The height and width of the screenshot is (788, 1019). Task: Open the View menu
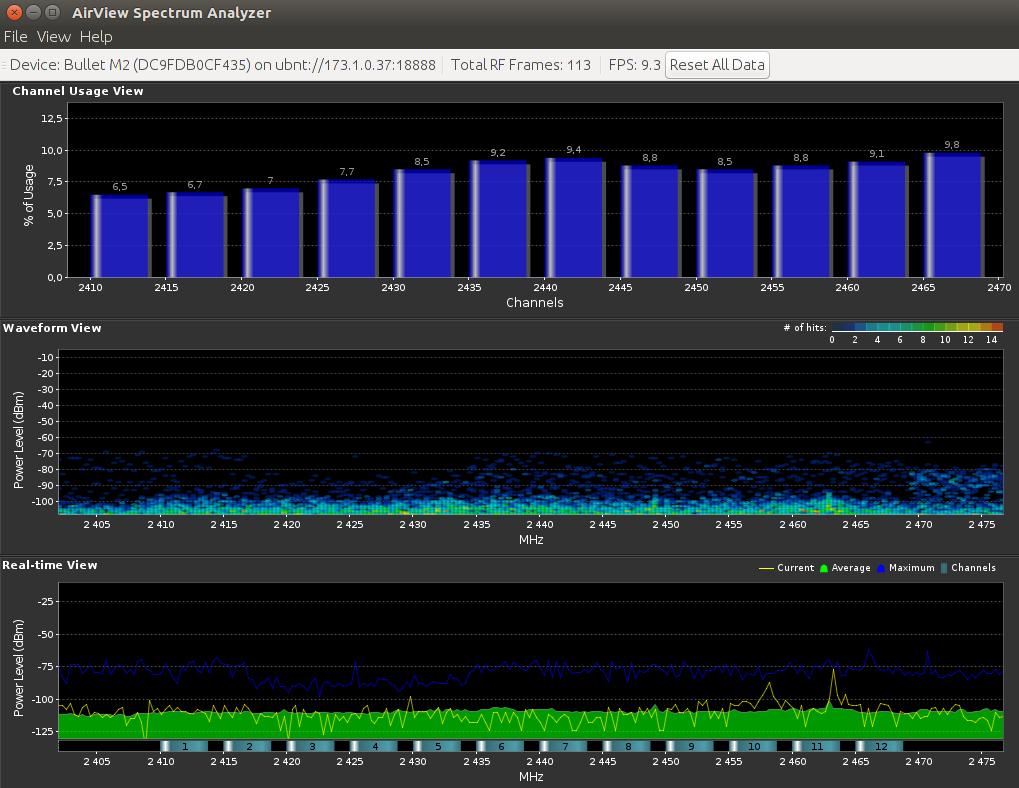[x=53, y=37]
